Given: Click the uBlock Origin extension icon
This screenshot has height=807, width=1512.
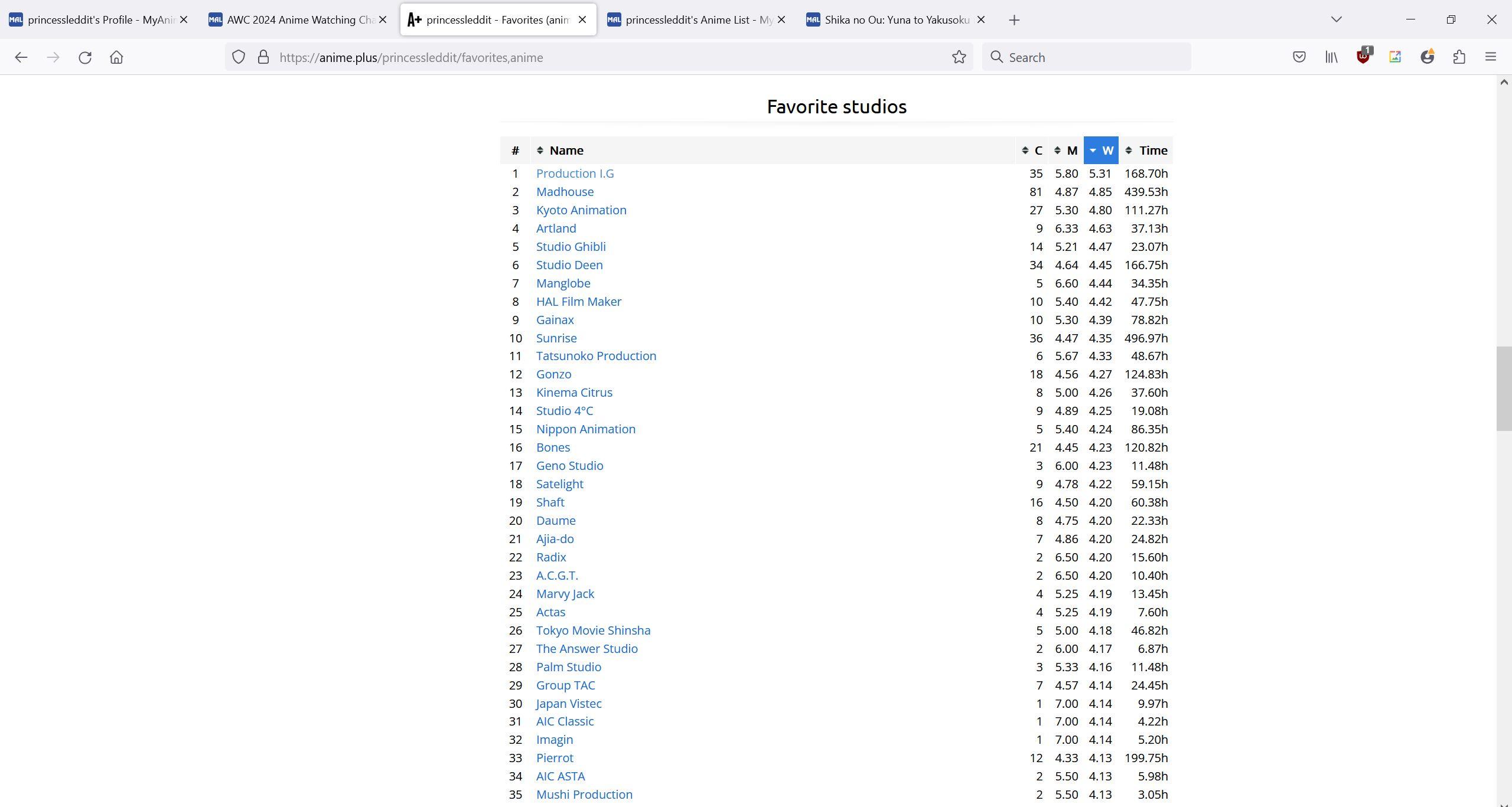Looking at the screenshot, I should [x=1363, y=57].
